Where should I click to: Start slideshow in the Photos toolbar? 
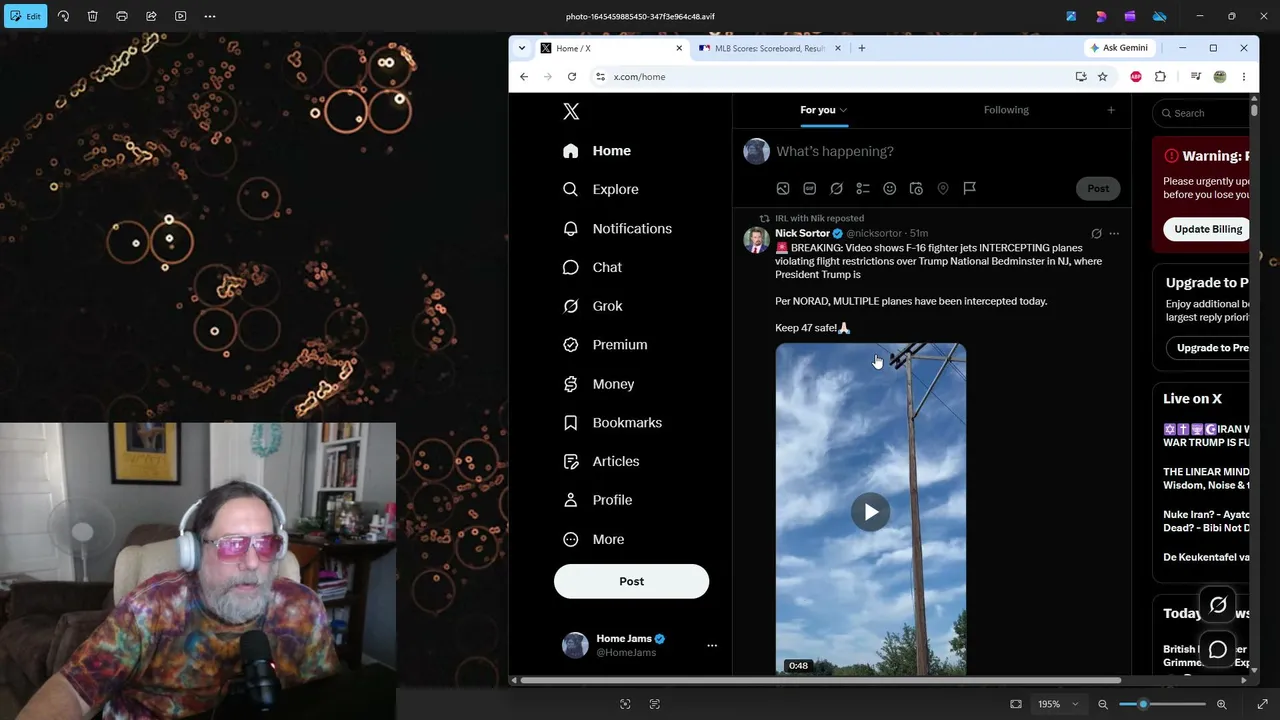(180, 16)
